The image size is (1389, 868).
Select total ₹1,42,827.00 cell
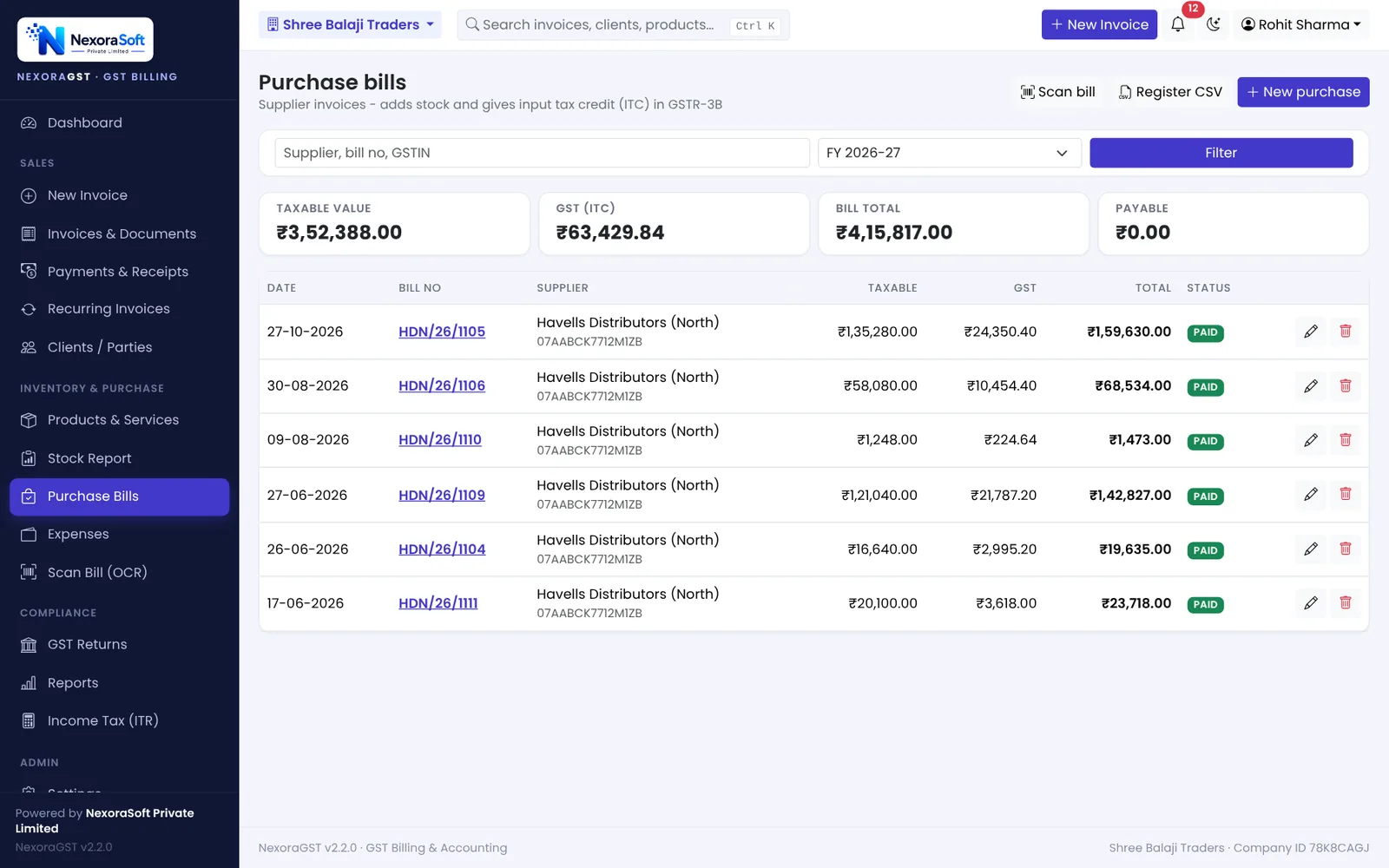pyautogui.click(x=1130, y=495)
